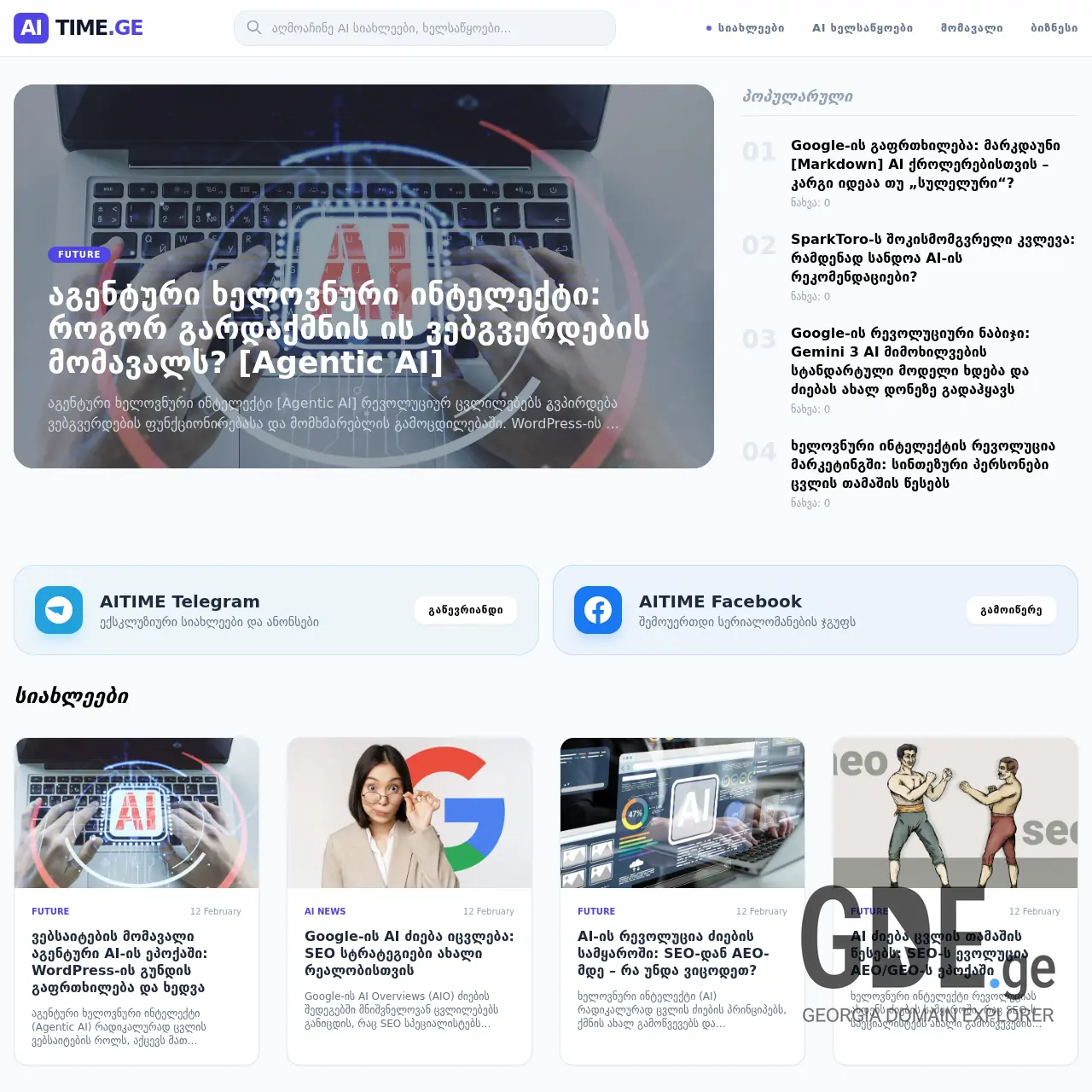Click the WordPress agentic AI article thumbnail

pyautogui.click(x=136, y=812)
